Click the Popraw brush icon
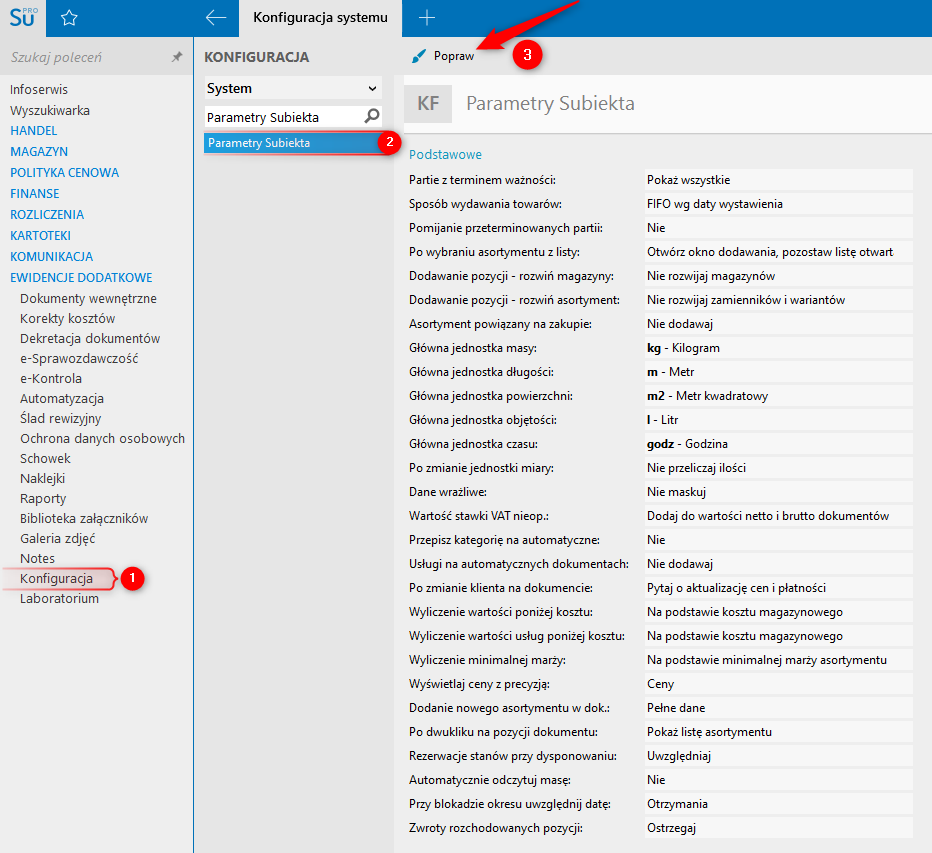The height and width of the screenshot is (853, 932). (419, 56)
